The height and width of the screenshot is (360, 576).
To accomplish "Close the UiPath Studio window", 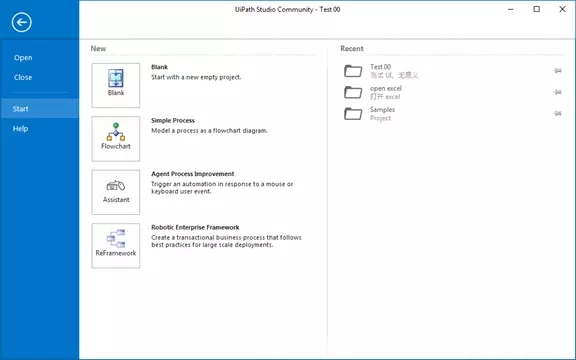I will tap(562, 9).
